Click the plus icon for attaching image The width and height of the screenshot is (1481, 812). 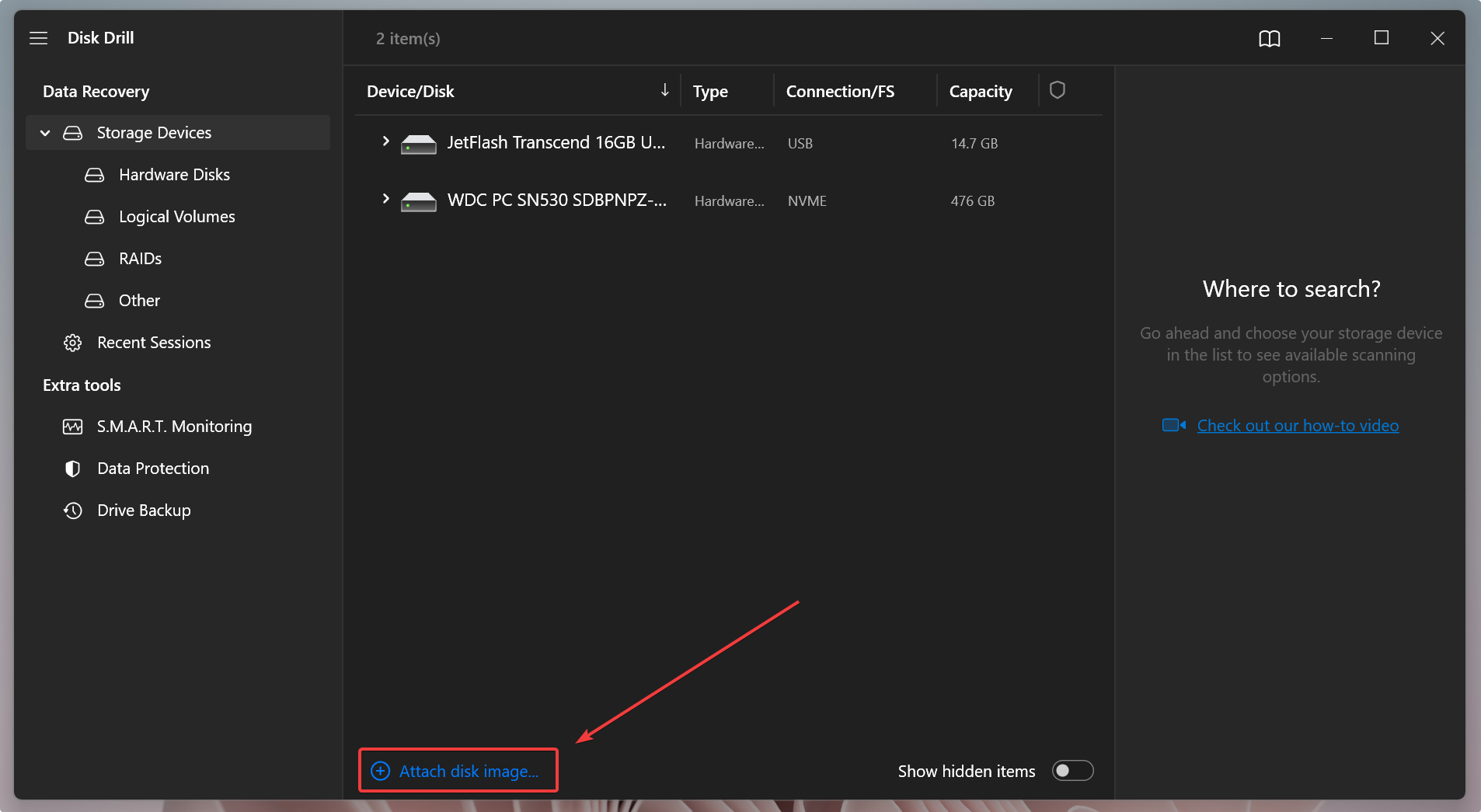coord(380,771)
